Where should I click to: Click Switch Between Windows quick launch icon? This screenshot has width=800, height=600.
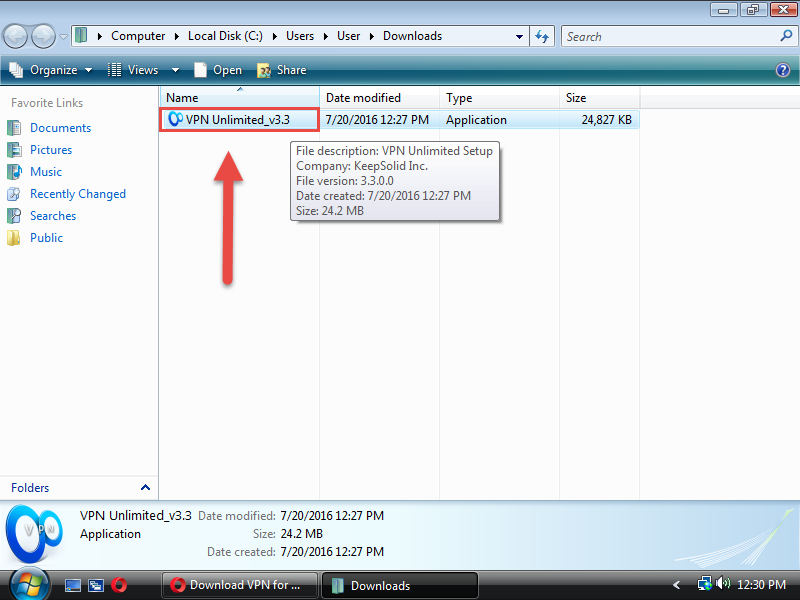click(x=96, y=585)
